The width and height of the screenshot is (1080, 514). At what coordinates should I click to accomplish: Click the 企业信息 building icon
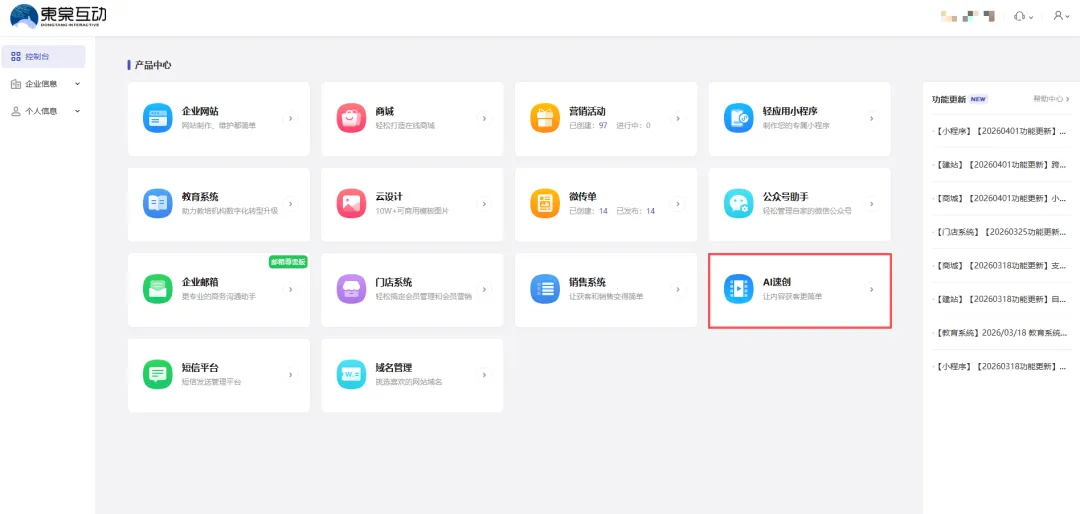pyautogui.click(x=17, y=84)
